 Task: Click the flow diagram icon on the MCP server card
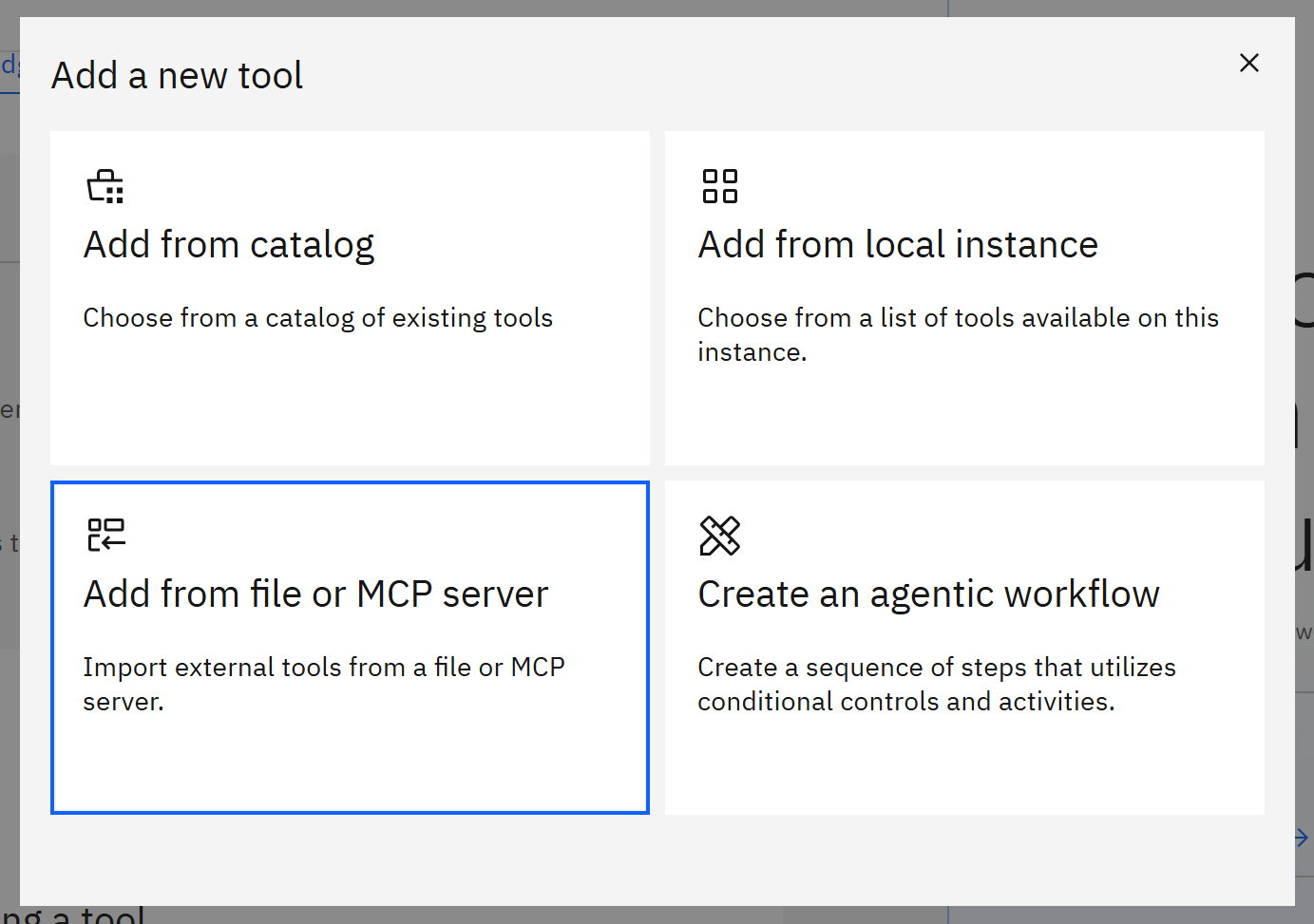pyautogui.click(x=106, y=535)
